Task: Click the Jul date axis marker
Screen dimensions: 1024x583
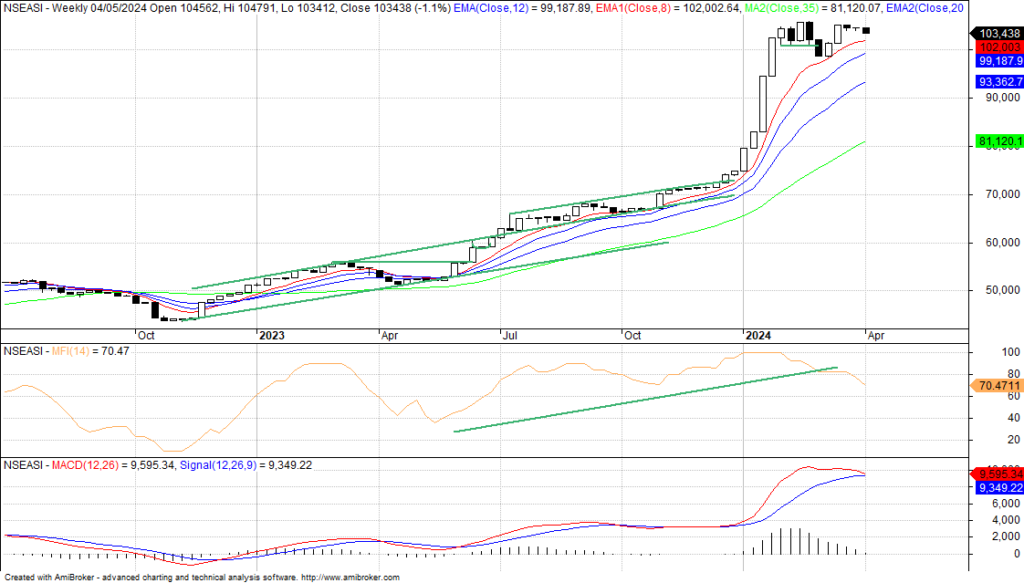Action: 509,337
